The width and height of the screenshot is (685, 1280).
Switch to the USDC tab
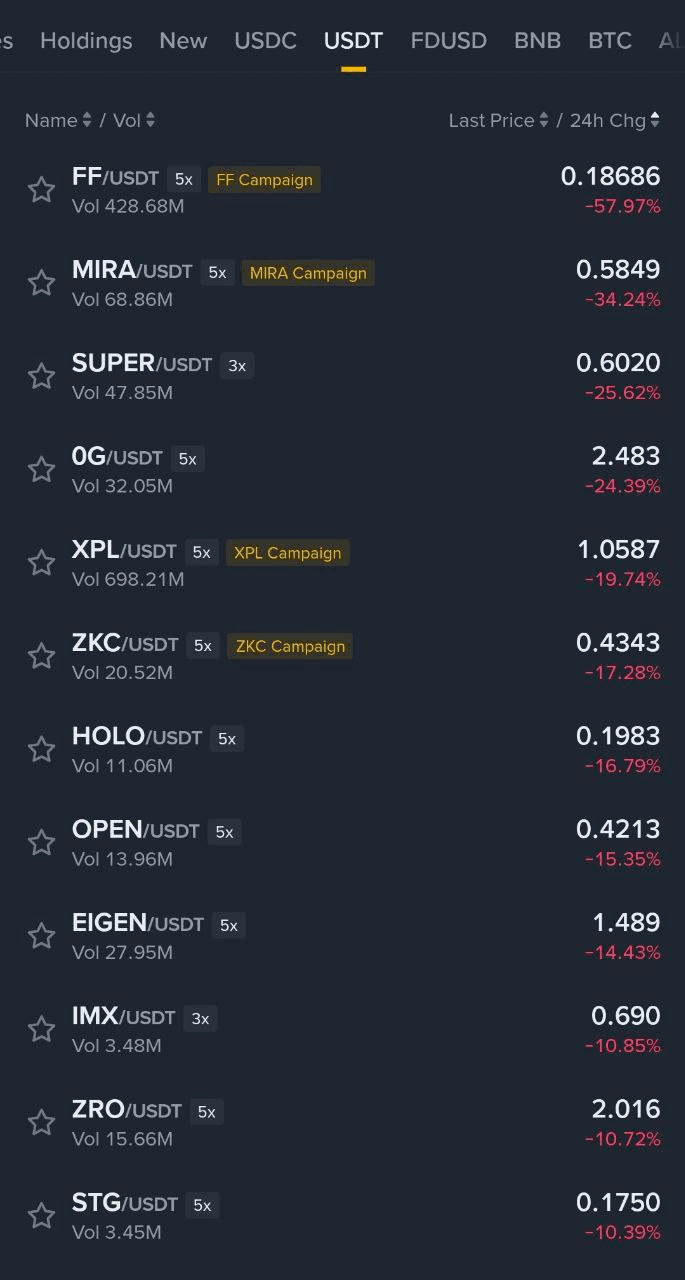pyautogui.click(x=265, y=41)
